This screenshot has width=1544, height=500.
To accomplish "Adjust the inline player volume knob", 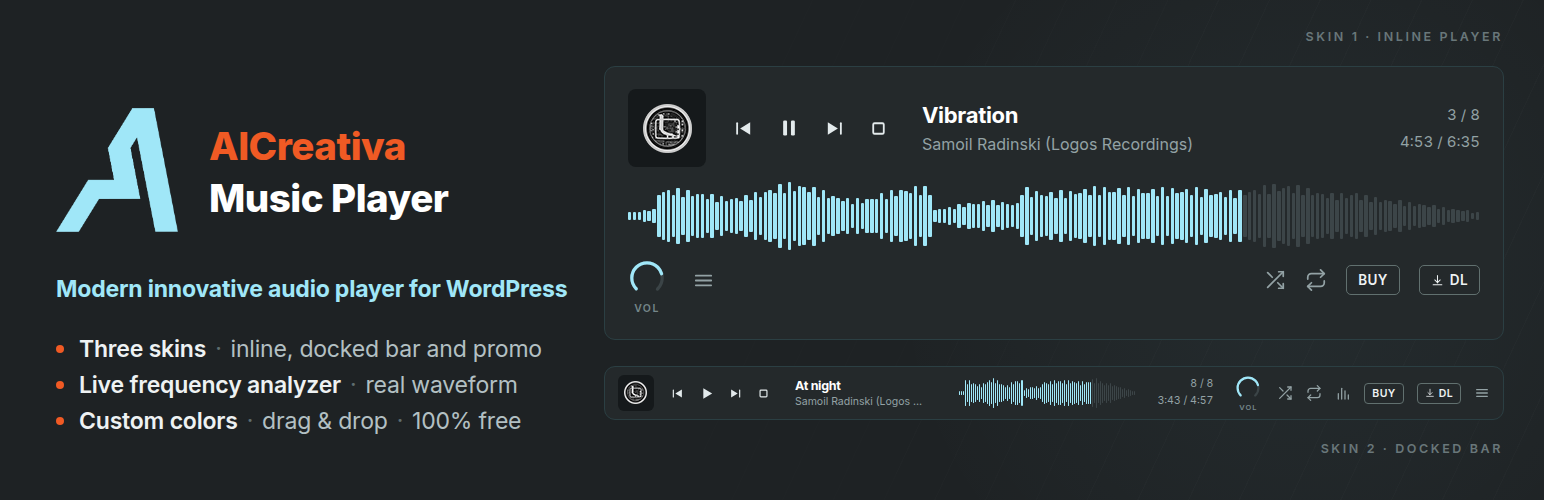I will tap(647, 278).
